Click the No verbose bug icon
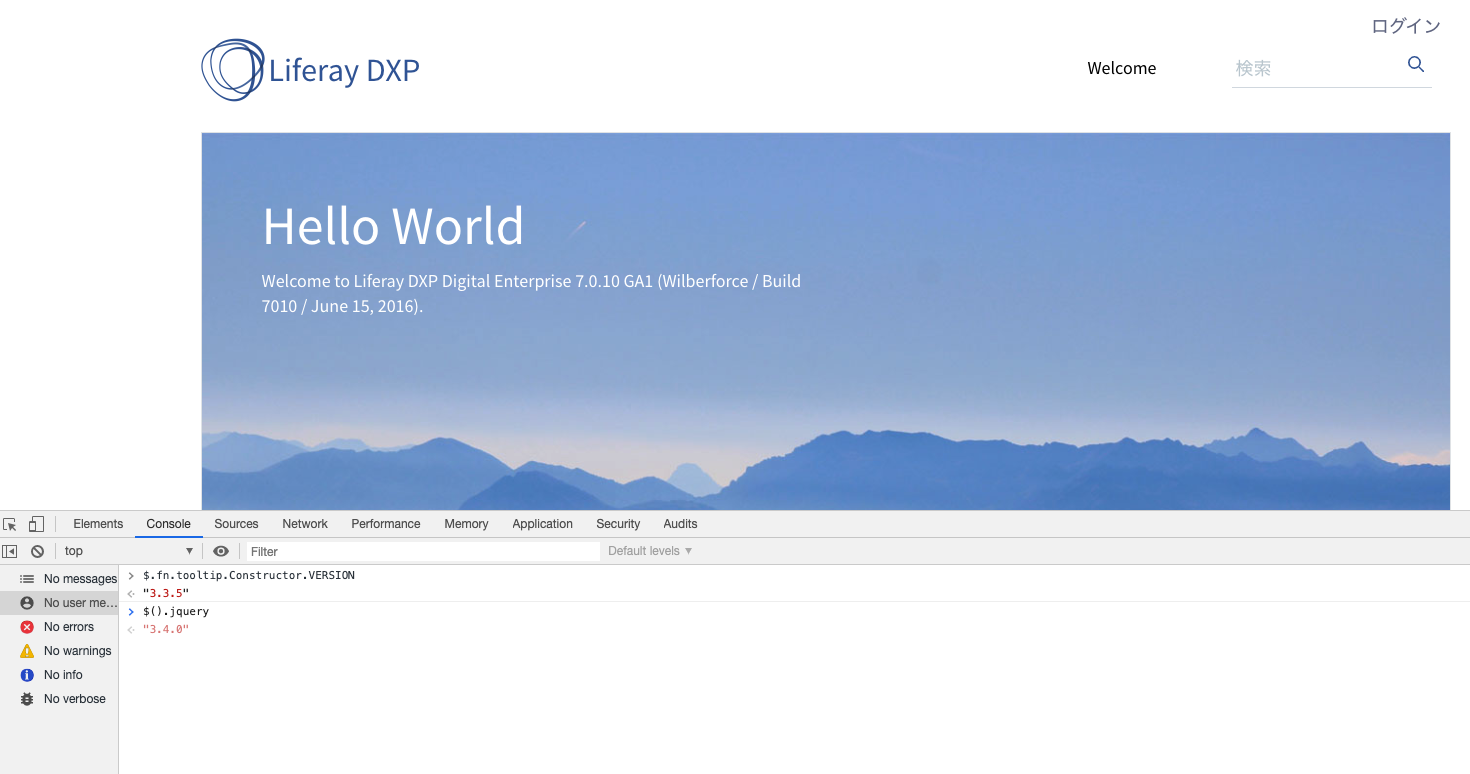The width and height of the screenshot is (1470, 774). click(x=27, y=699)
